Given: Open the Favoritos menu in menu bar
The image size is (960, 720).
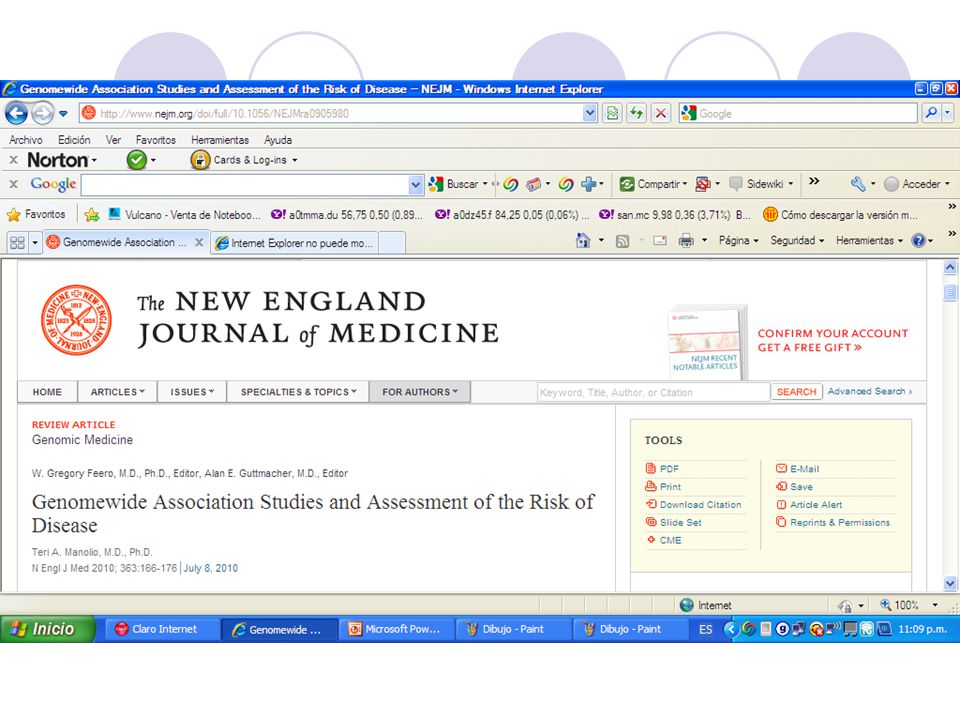Looking at the screenshot, I should [x=156, y=140].
